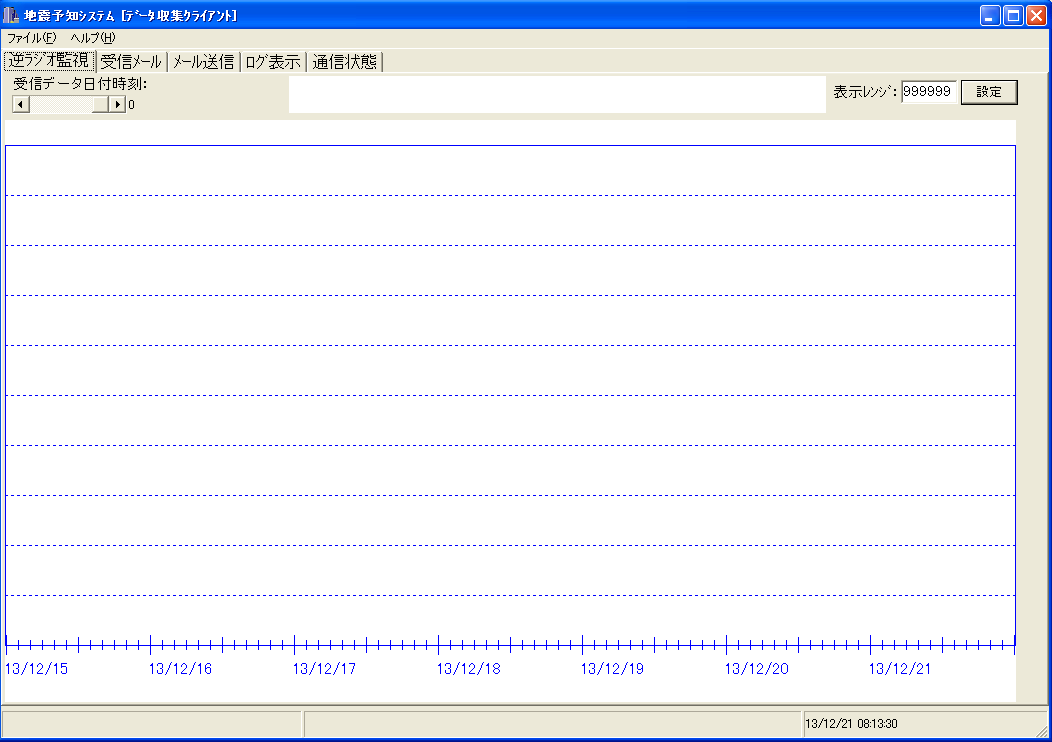Maximize the 地震予知システム window
This screenshot has height=742, width=1052.
[x=1013, y=15]
